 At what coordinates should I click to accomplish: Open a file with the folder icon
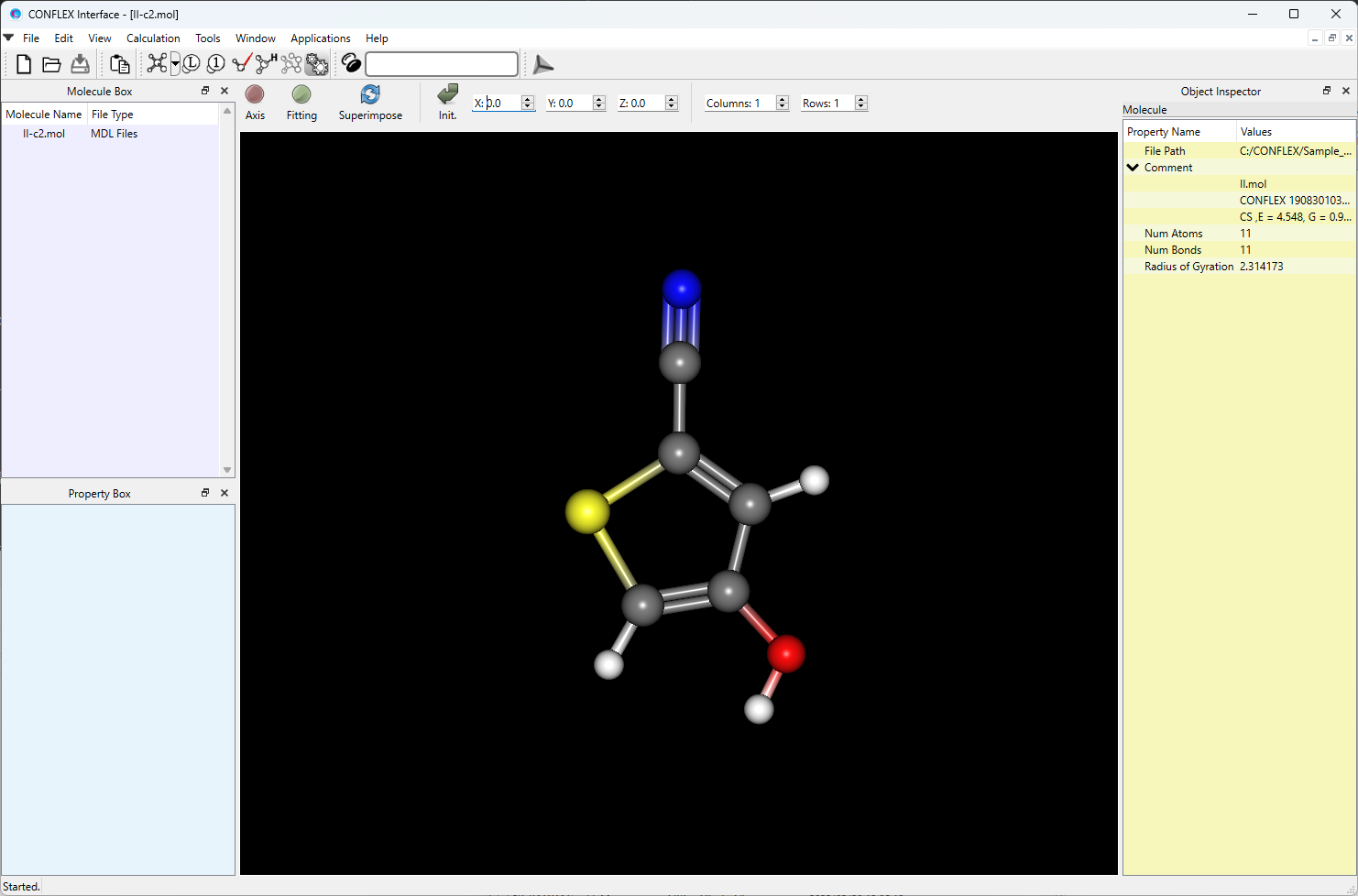(x=51, y=64)
